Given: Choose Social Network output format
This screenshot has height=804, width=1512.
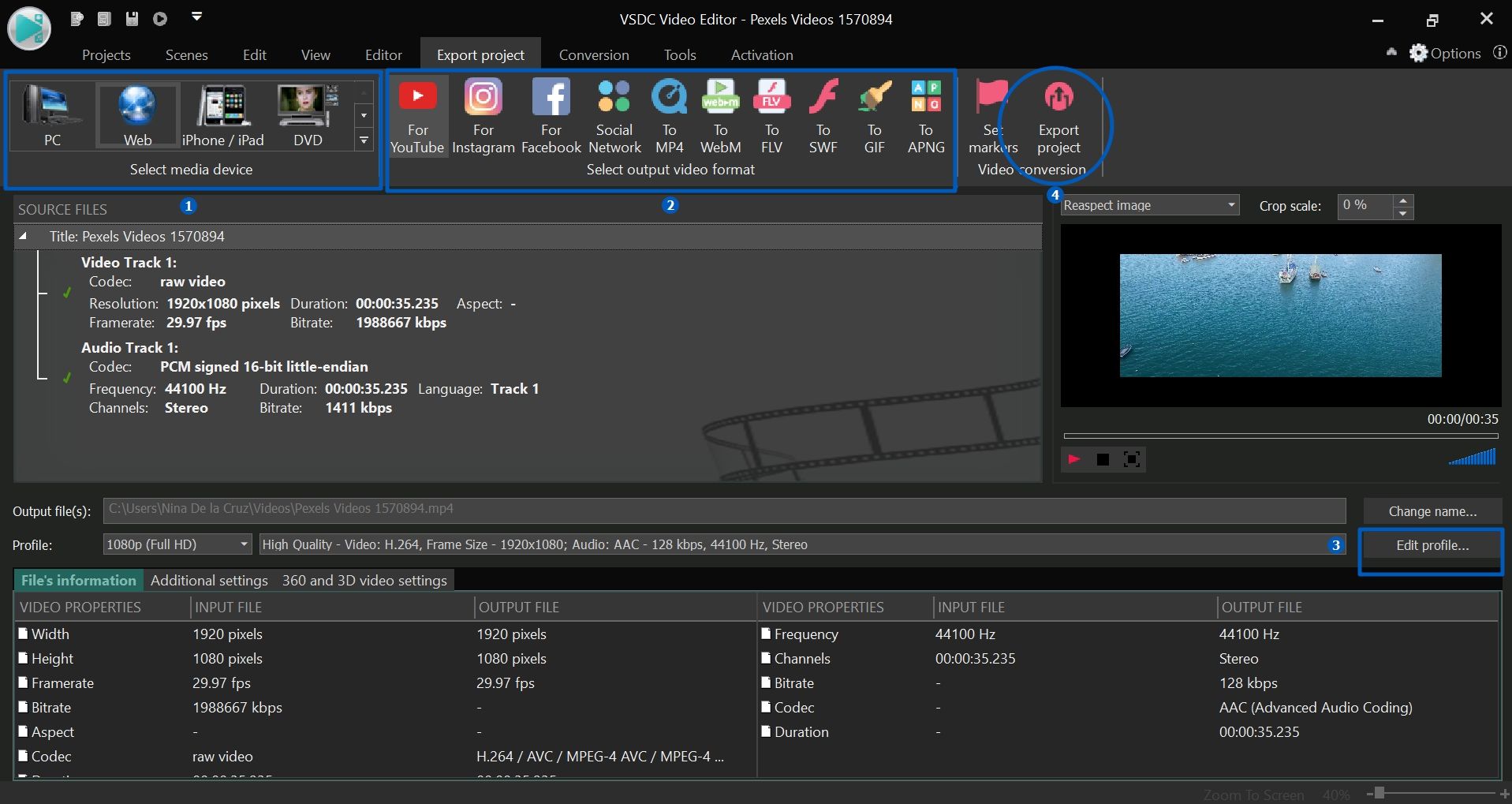Looking at the screenshot, I should click(x=614, y=117).
